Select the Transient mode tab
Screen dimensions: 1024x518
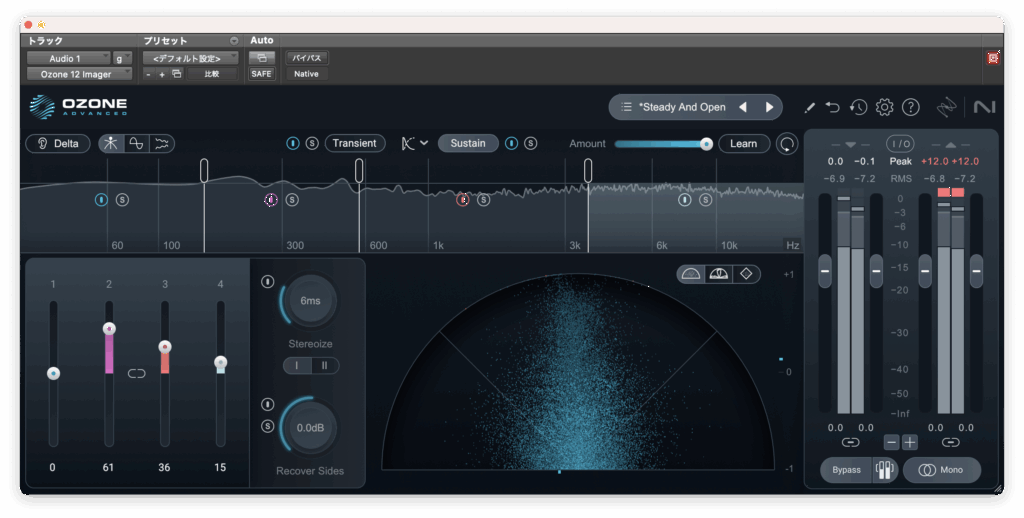click(x=354, y=143)
